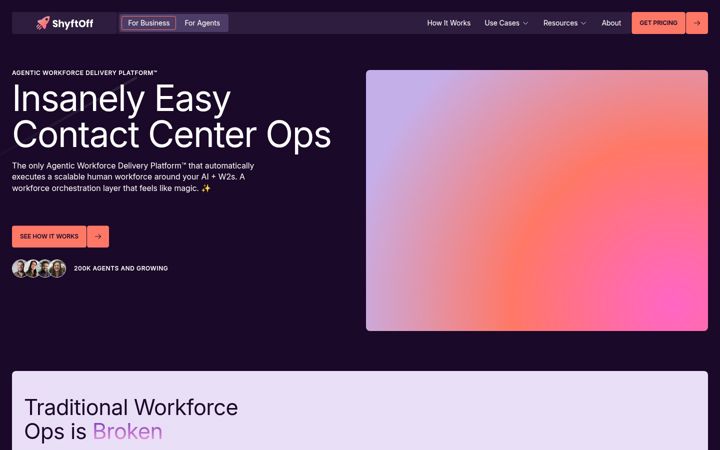The image size is (720, 450).
Task: Click the AGENTIC WORKFORCE DELIVERY PLATFORM label
Action: point(84,73)
